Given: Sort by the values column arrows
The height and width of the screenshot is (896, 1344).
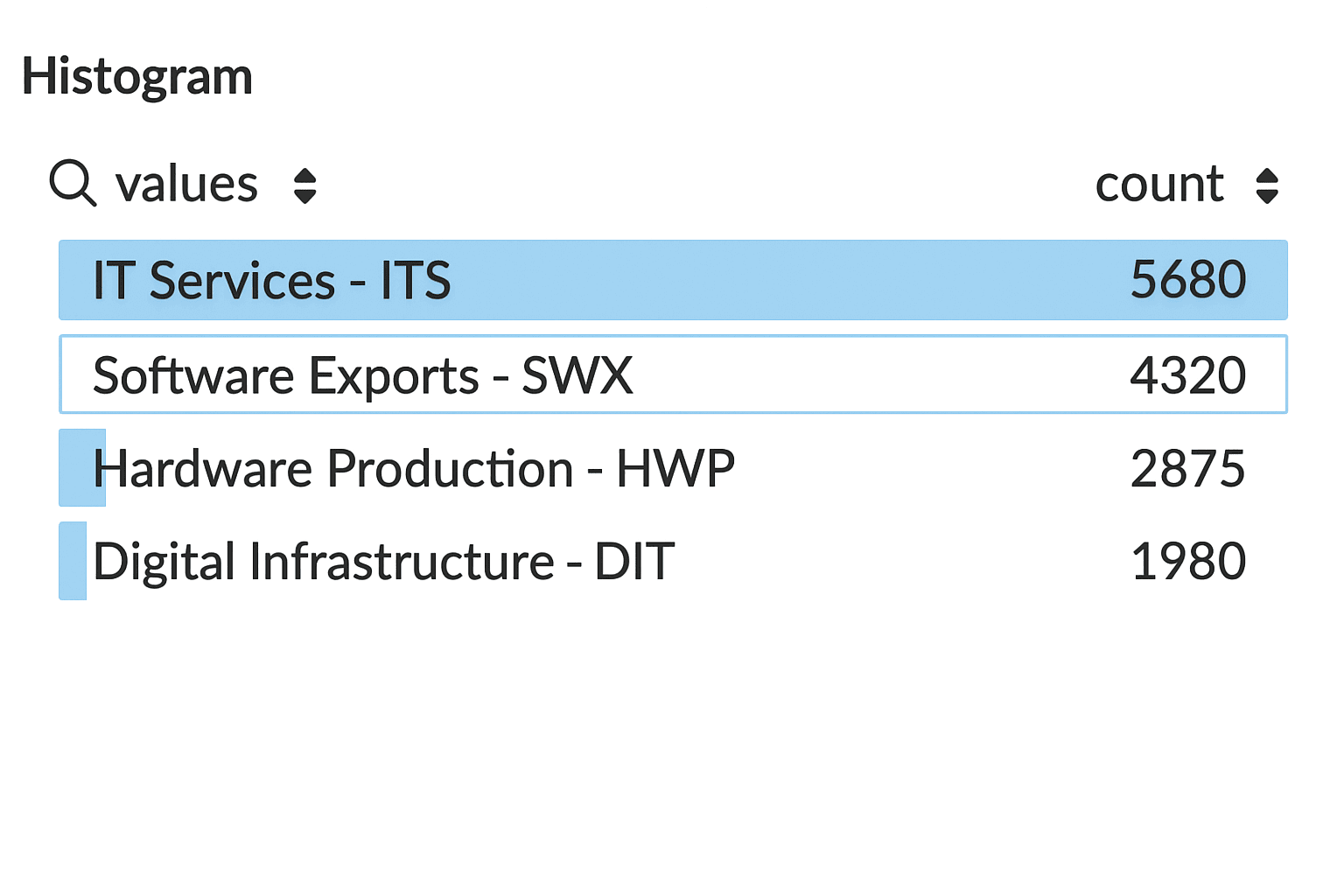Looking at the screenshot, I should click(304, 185).
